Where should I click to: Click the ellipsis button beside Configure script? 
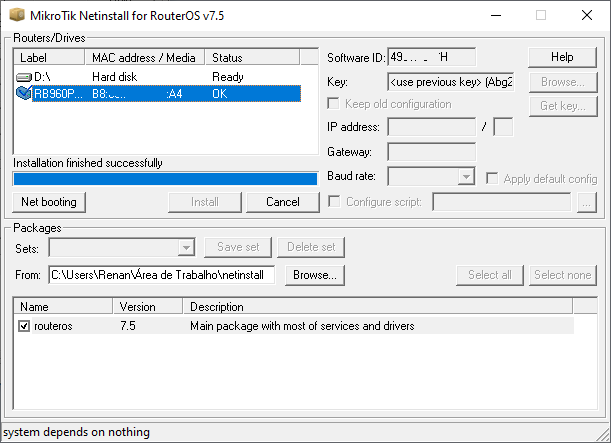[586, 202]
